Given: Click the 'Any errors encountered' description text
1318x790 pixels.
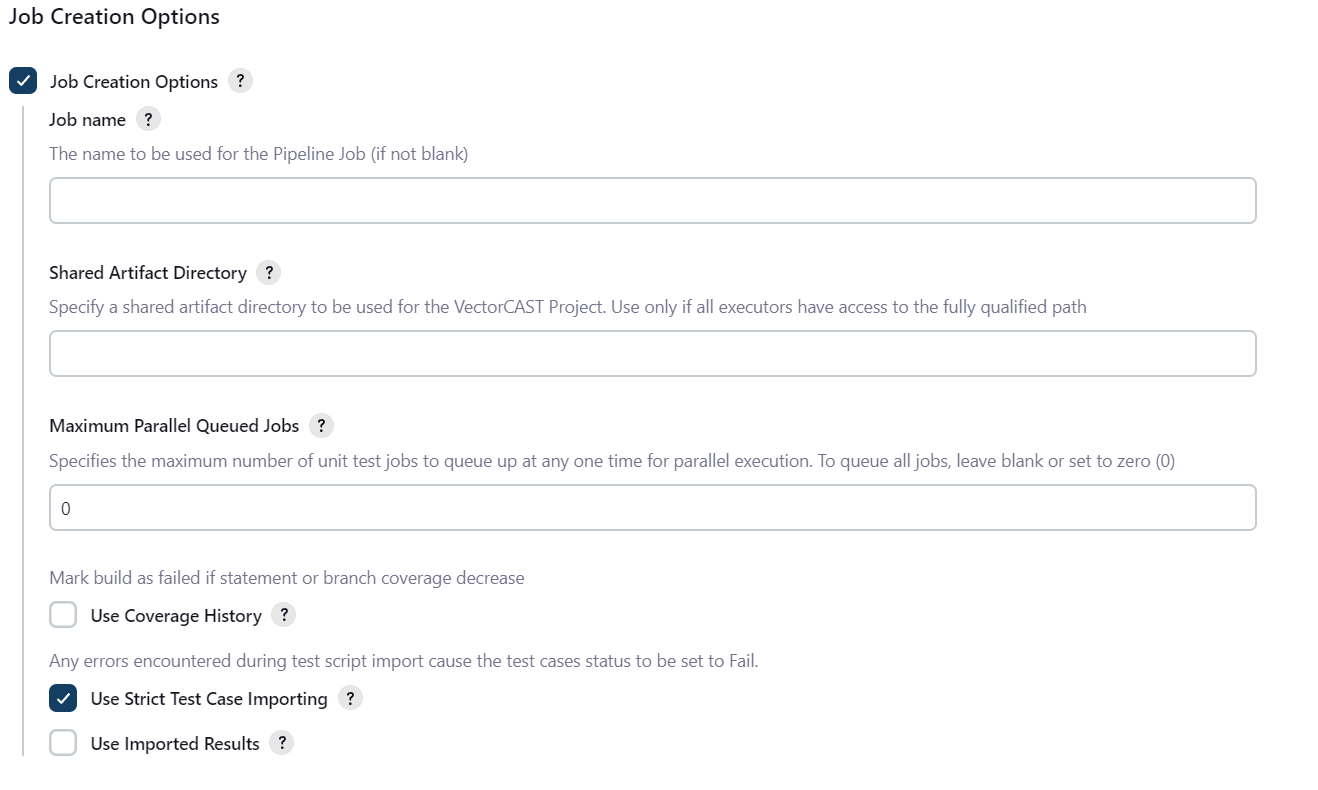Looking at the screenshot, I should (404, 661).
